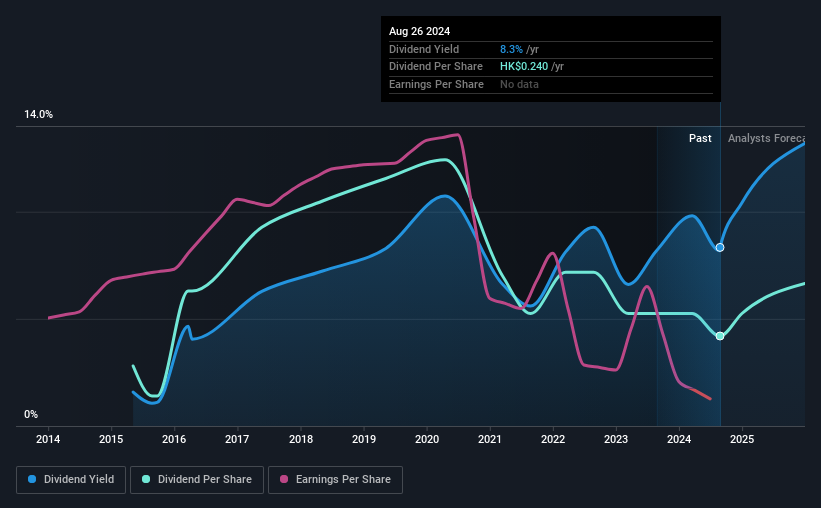
Task: Click the HK$0.240 dividend per share value
Action: pyautogui.click(x=524, y=67)
